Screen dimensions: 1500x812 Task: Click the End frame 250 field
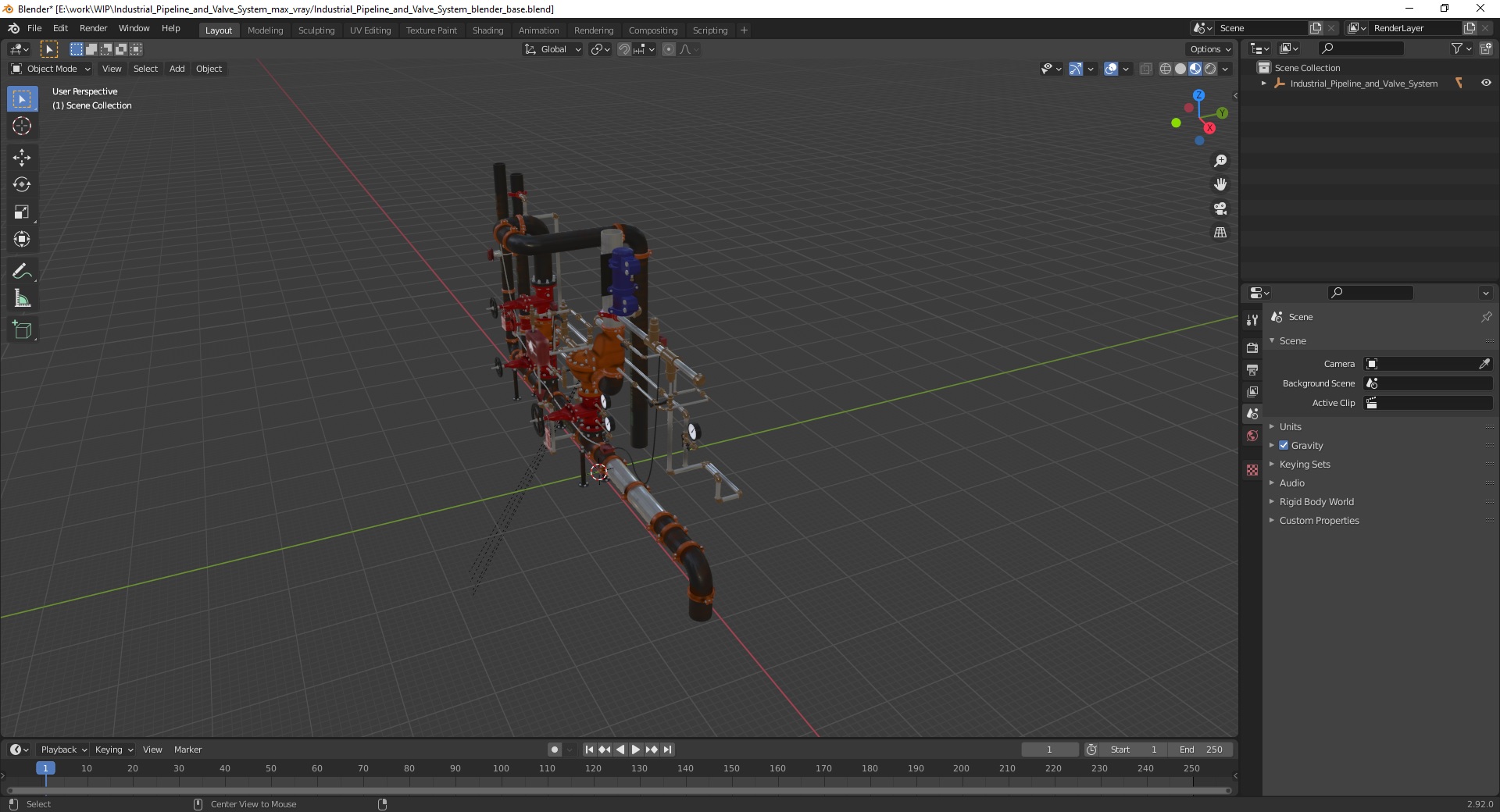pos(1202,750)
